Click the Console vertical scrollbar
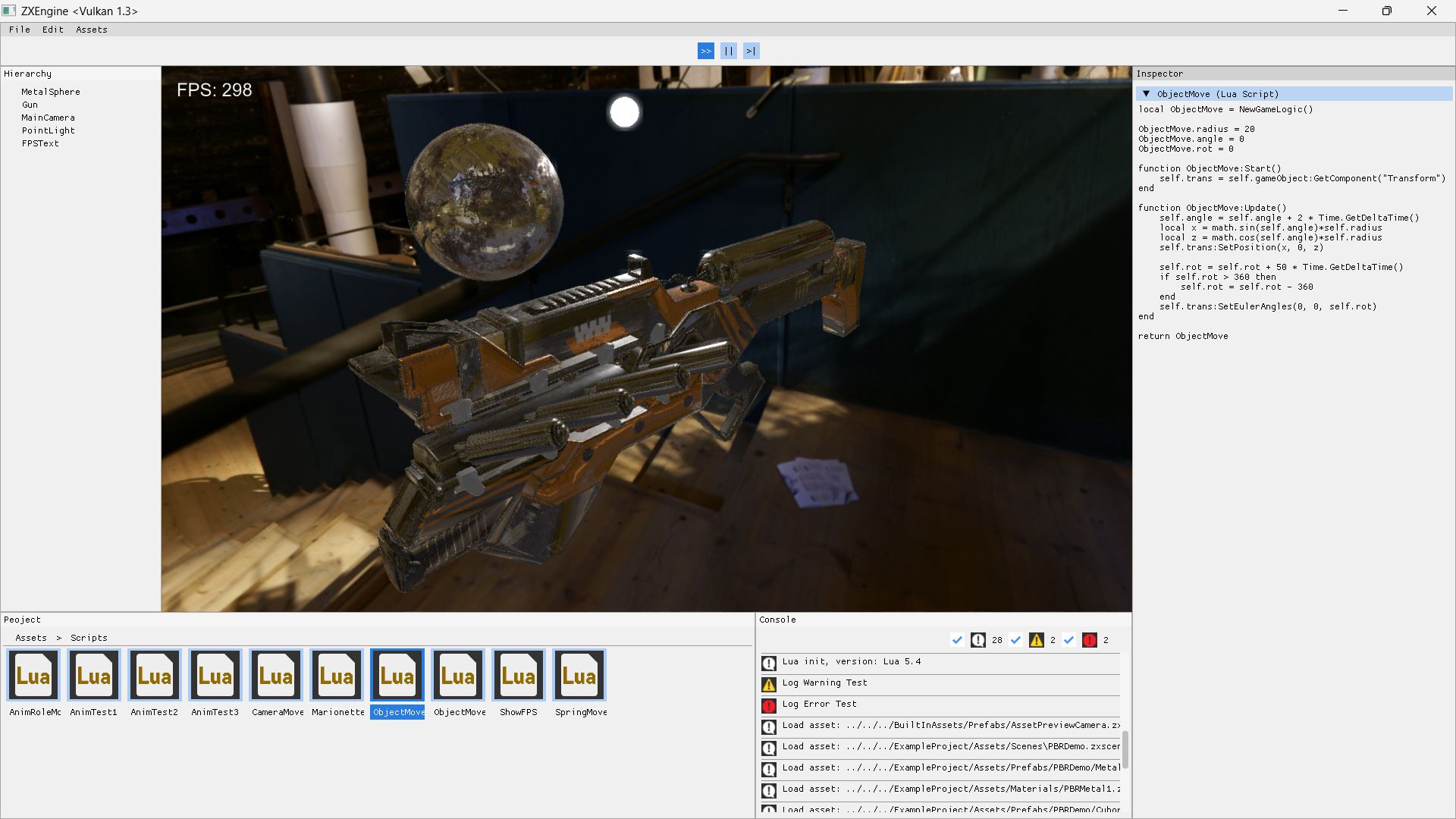This screenshot has height=819, width=1456. point(1125,749)
